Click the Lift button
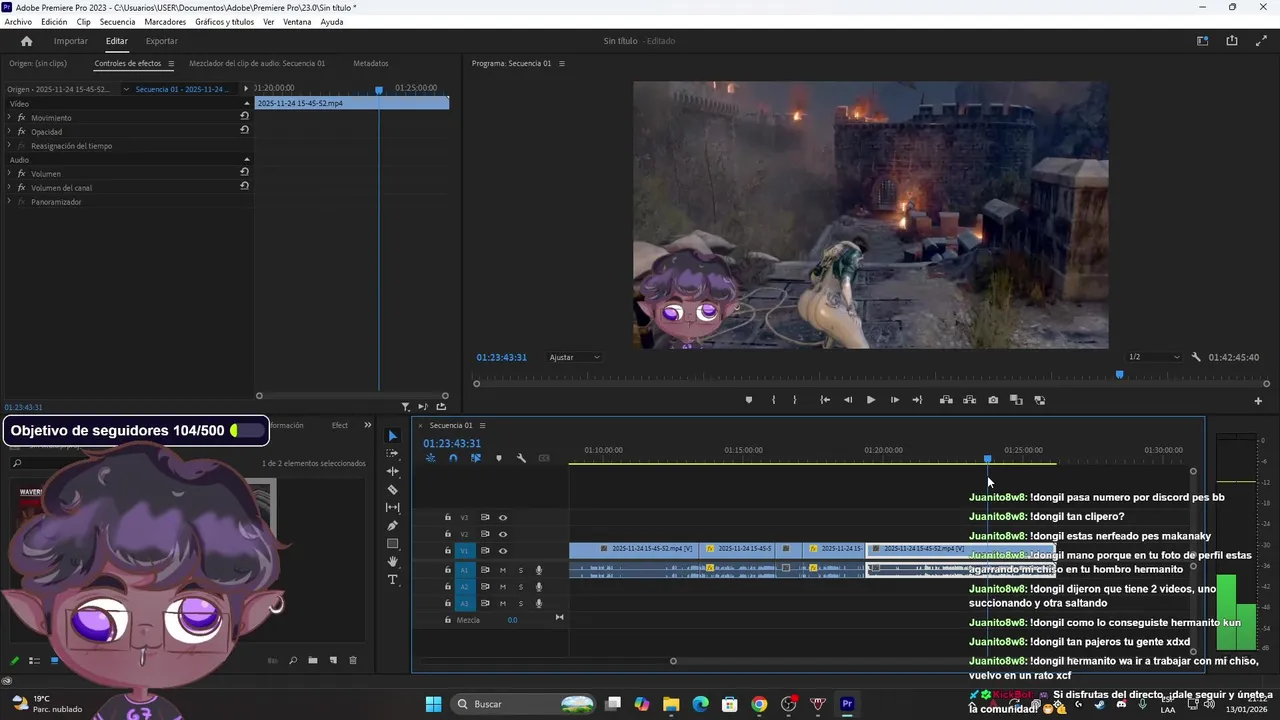Viewport: 1280px width, 720px height. coord(946,400)
